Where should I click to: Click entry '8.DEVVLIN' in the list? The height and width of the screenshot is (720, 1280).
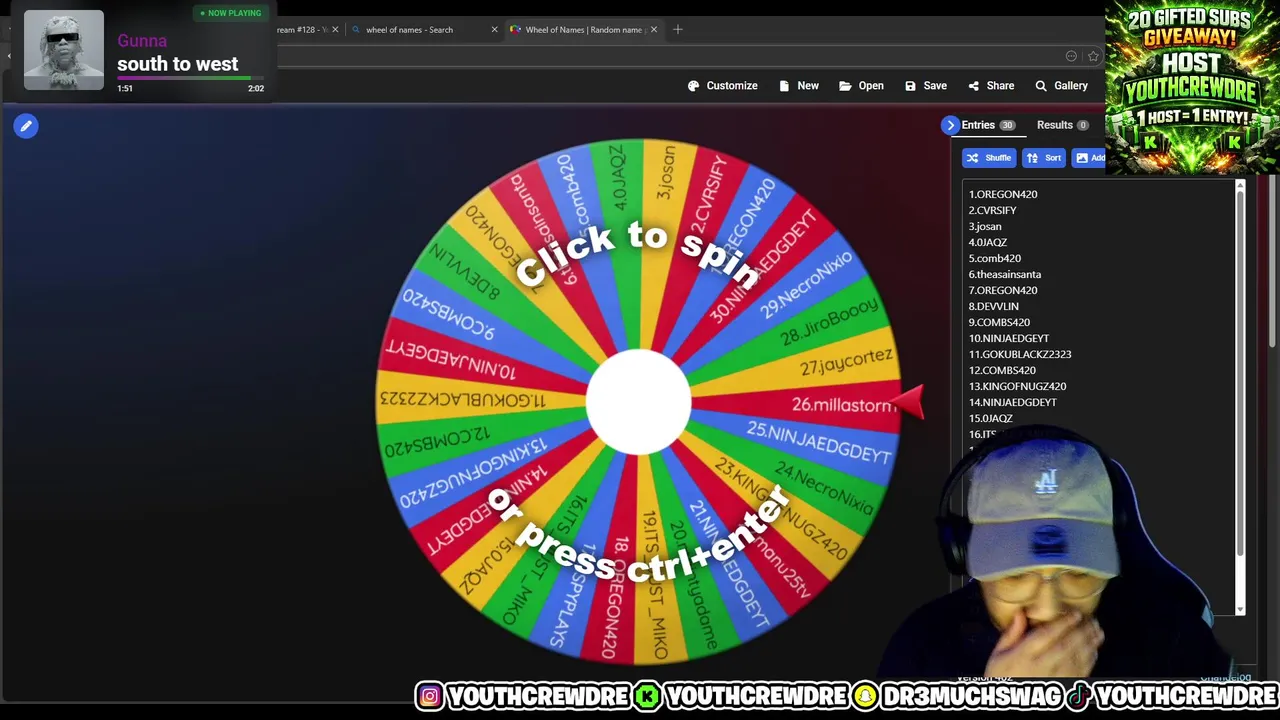994,306
